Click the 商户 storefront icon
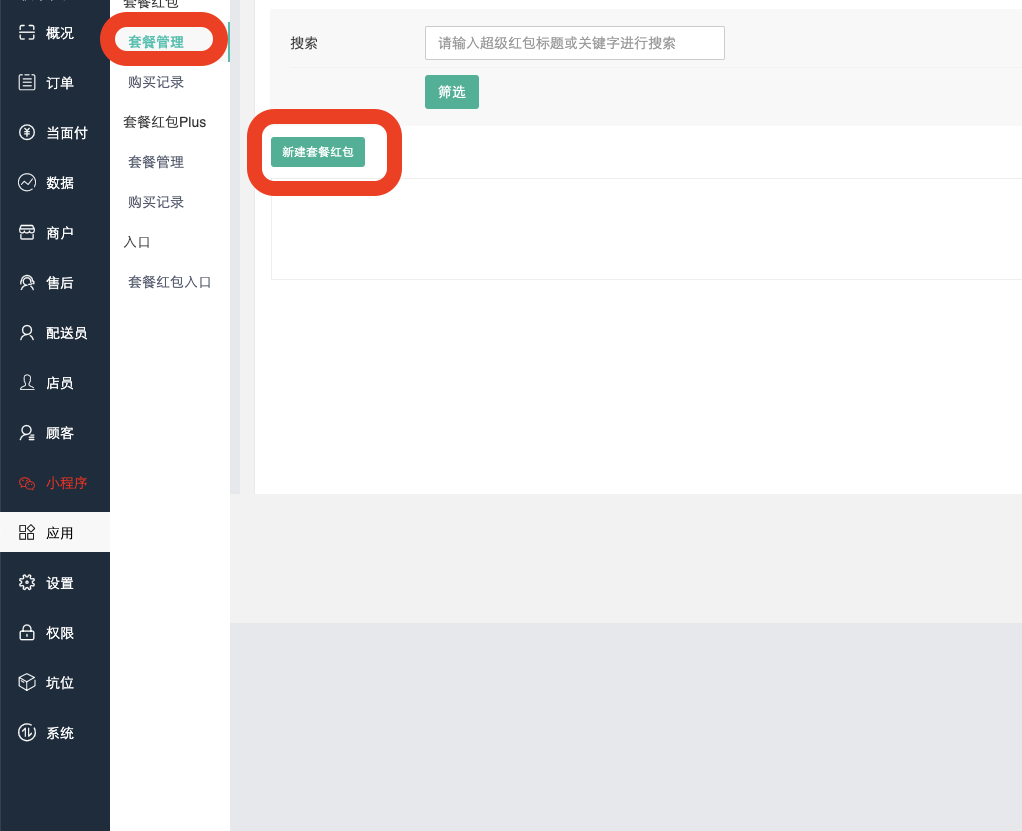1022x831 pixels. click(27, 233)
